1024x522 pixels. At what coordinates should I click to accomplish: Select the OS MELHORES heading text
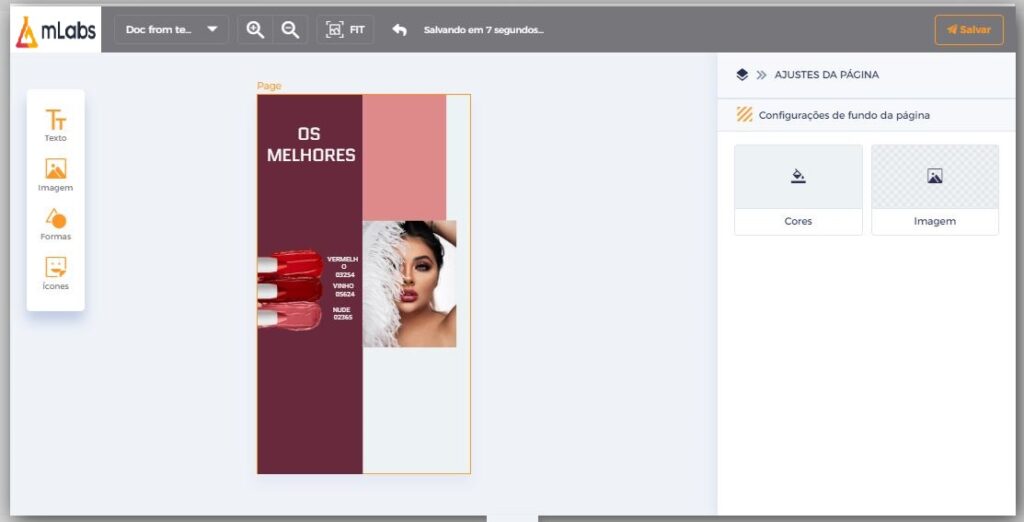coord(311,144)
